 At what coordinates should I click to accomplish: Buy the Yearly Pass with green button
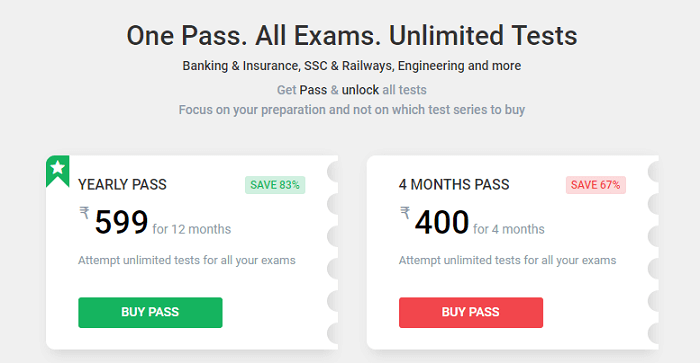(x=150, y=313)
